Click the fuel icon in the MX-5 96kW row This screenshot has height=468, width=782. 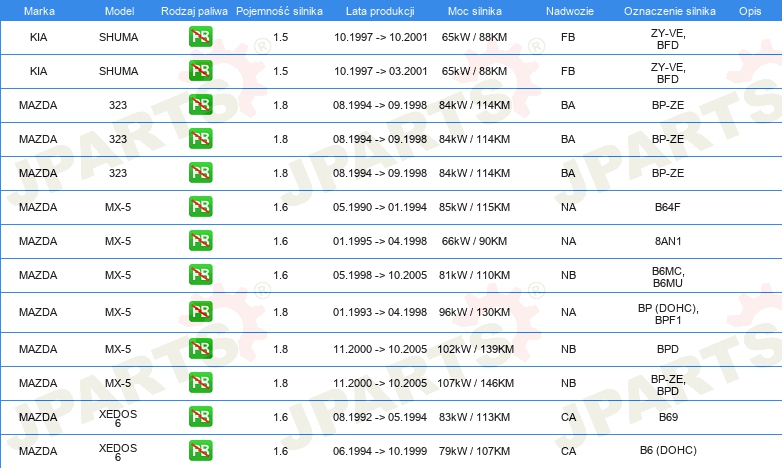[x=200, y=311]
